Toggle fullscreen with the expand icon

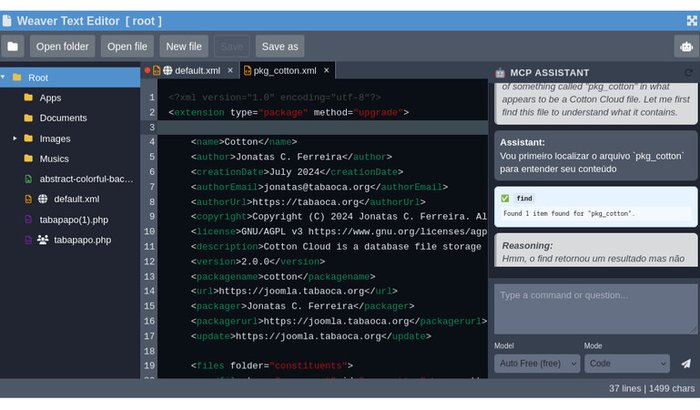point(692,21)
